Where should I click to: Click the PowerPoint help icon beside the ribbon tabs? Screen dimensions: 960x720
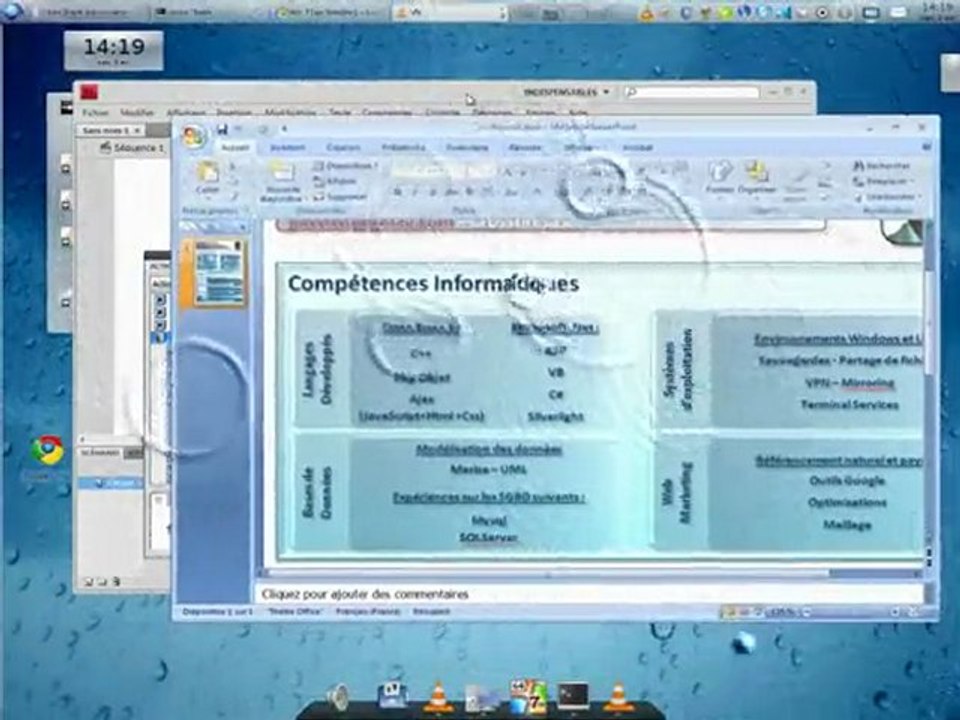(926, 147)
